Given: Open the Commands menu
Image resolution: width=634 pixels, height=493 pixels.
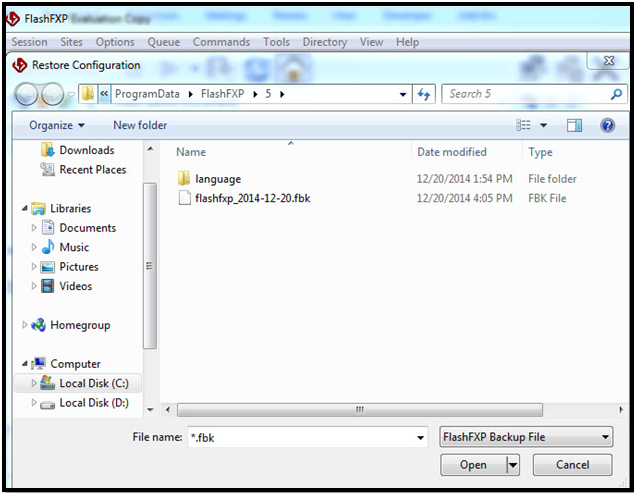Looking at the screenshot, I should 221,42.
